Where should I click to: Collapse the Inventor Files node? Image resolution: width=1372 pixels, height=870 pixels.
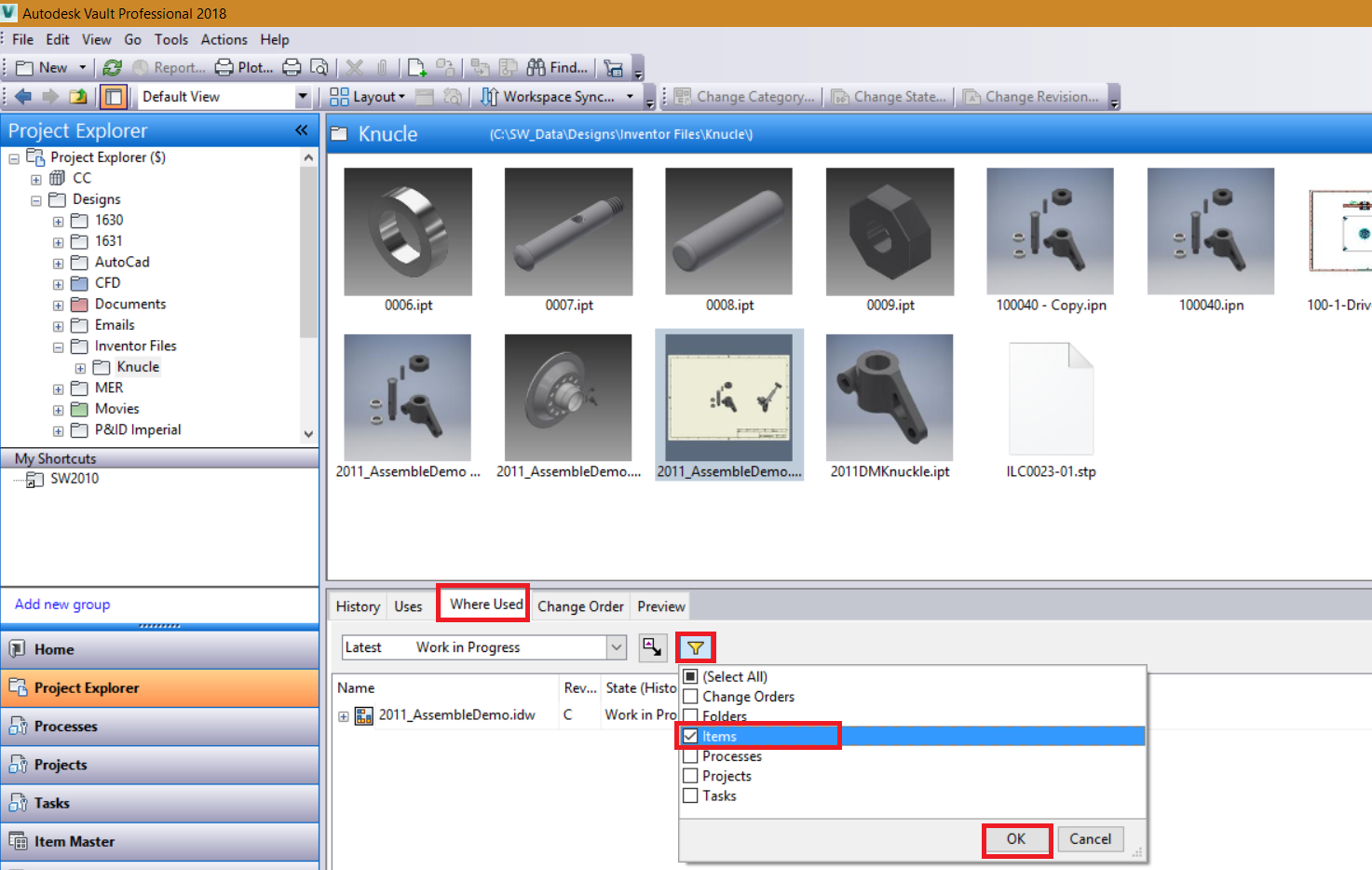coord(58,347)
